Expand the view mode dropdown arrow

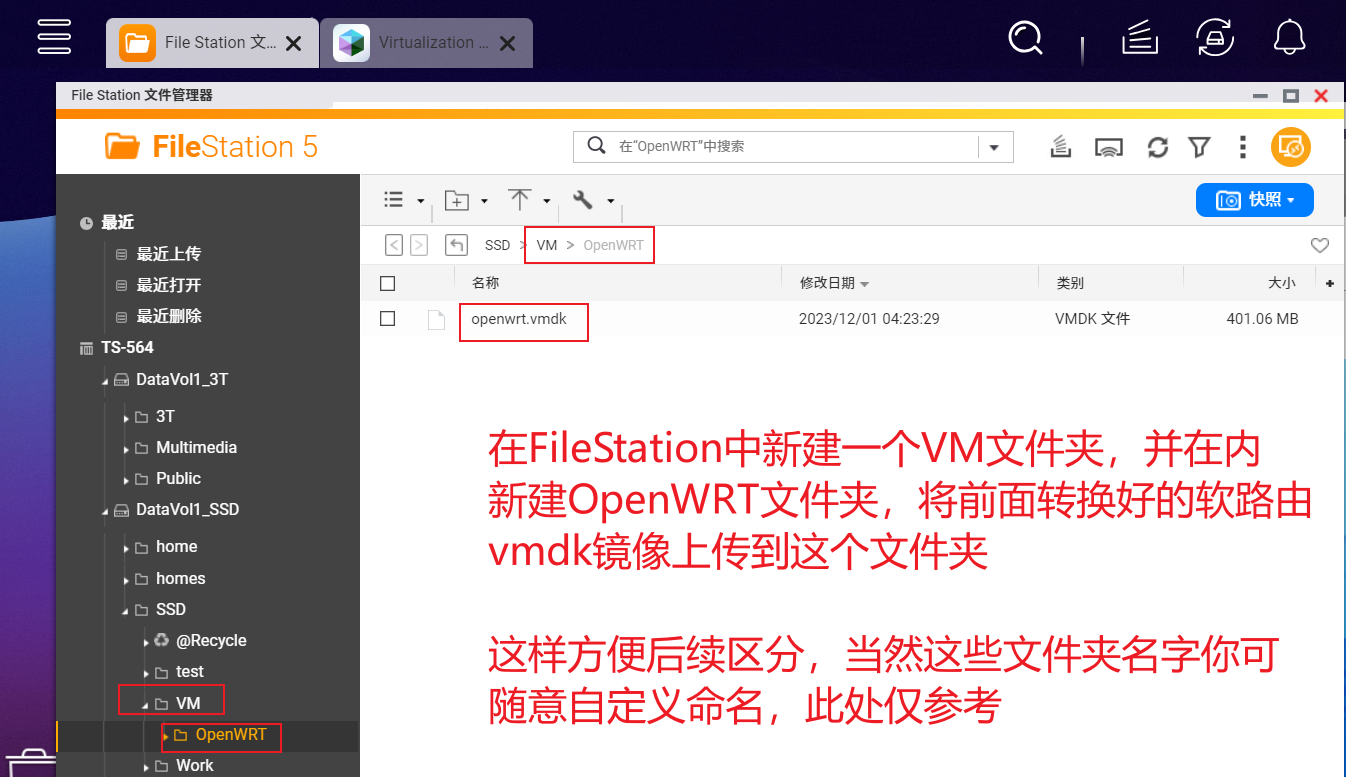click(420, 200)
